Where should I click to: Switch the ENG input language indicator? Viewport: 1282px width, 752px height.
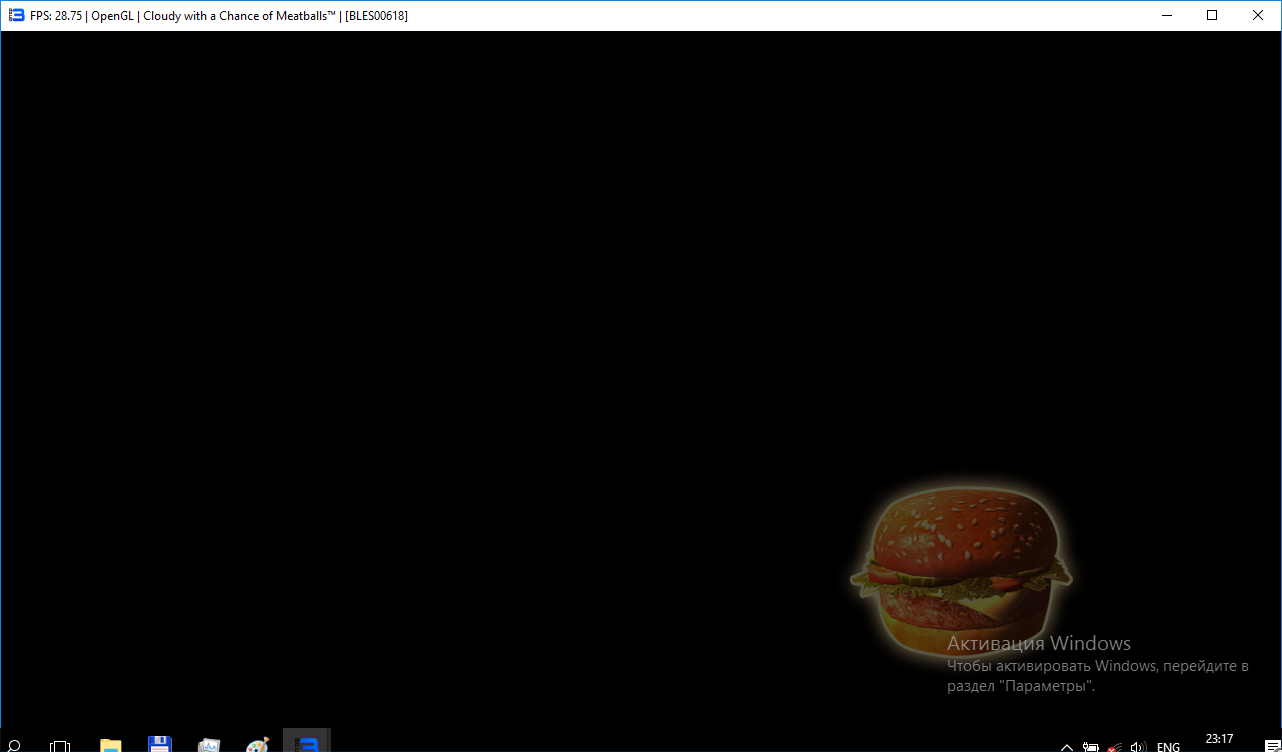1168,746
